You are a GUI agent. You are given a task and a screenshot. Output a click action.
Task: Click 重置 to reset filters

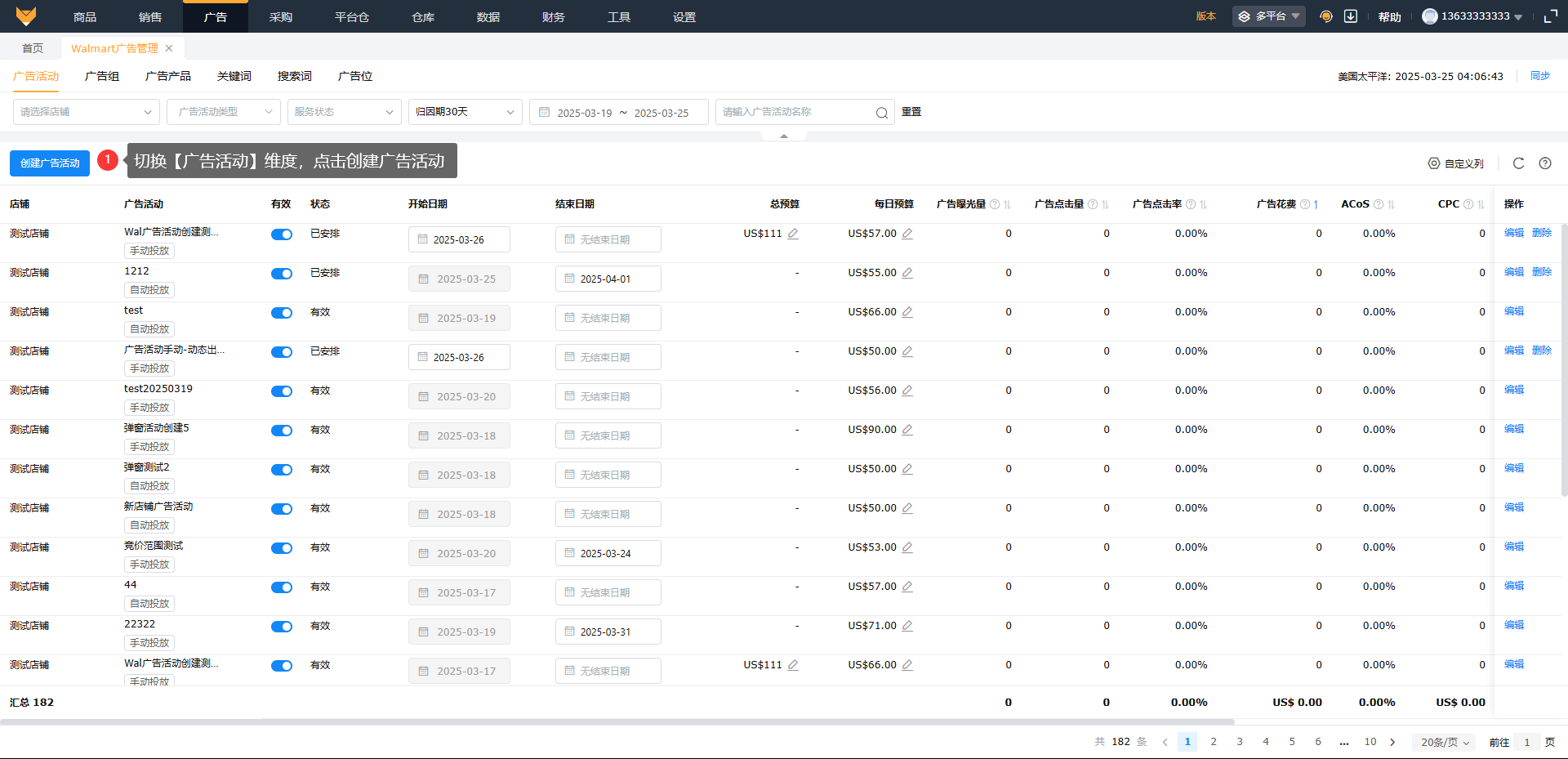tap(911, 112)
